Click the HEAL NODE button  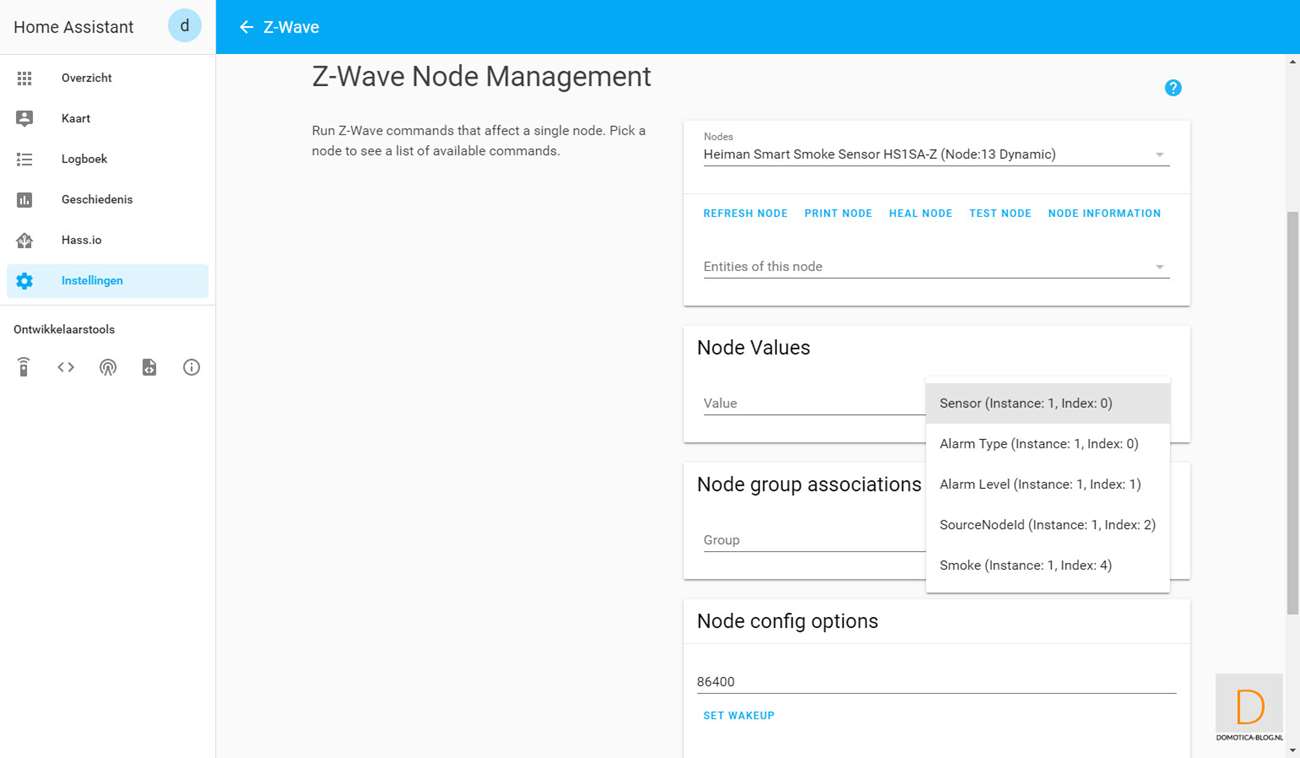(x=920, y=213)
